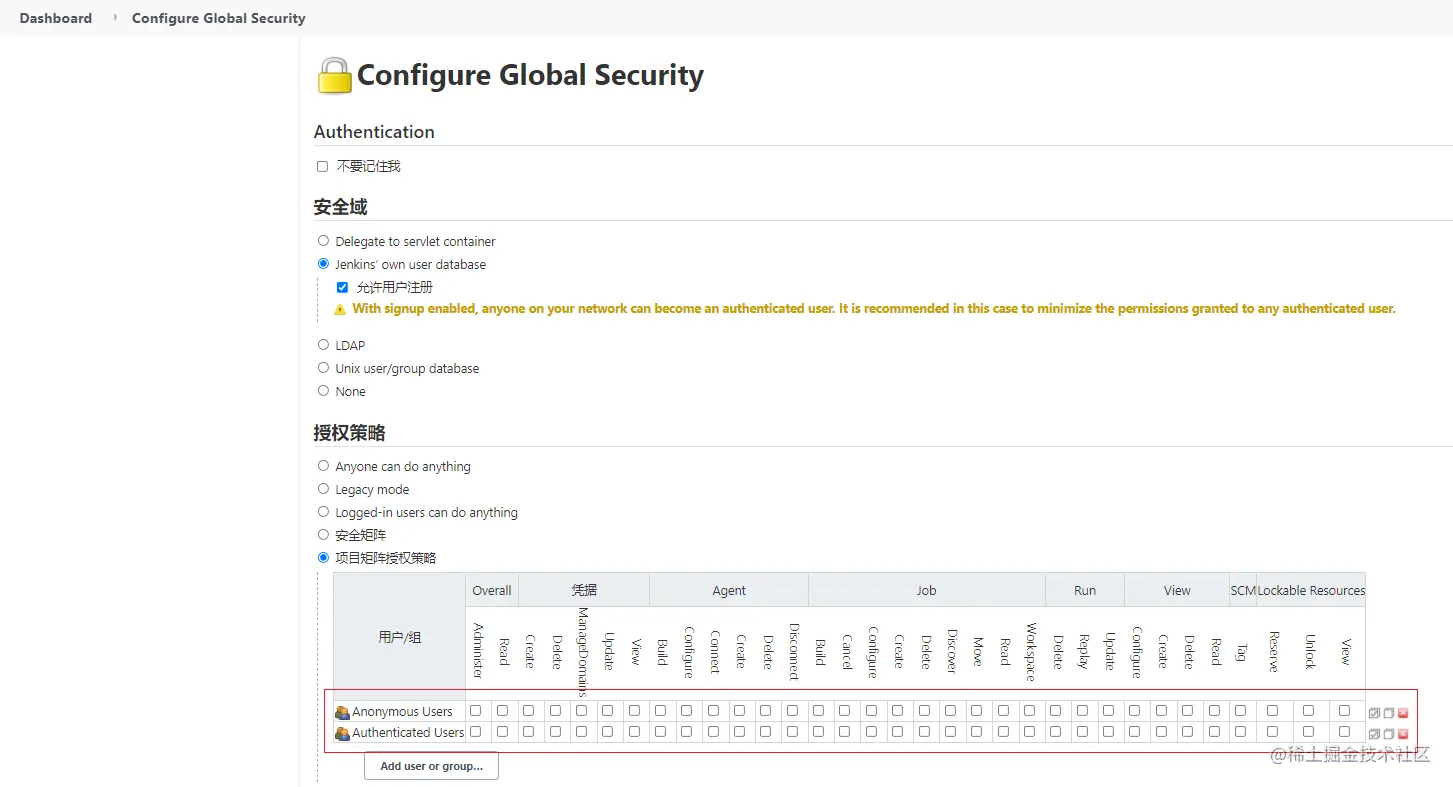Click the yellow padlock icon beside the title

pos(334,76)
